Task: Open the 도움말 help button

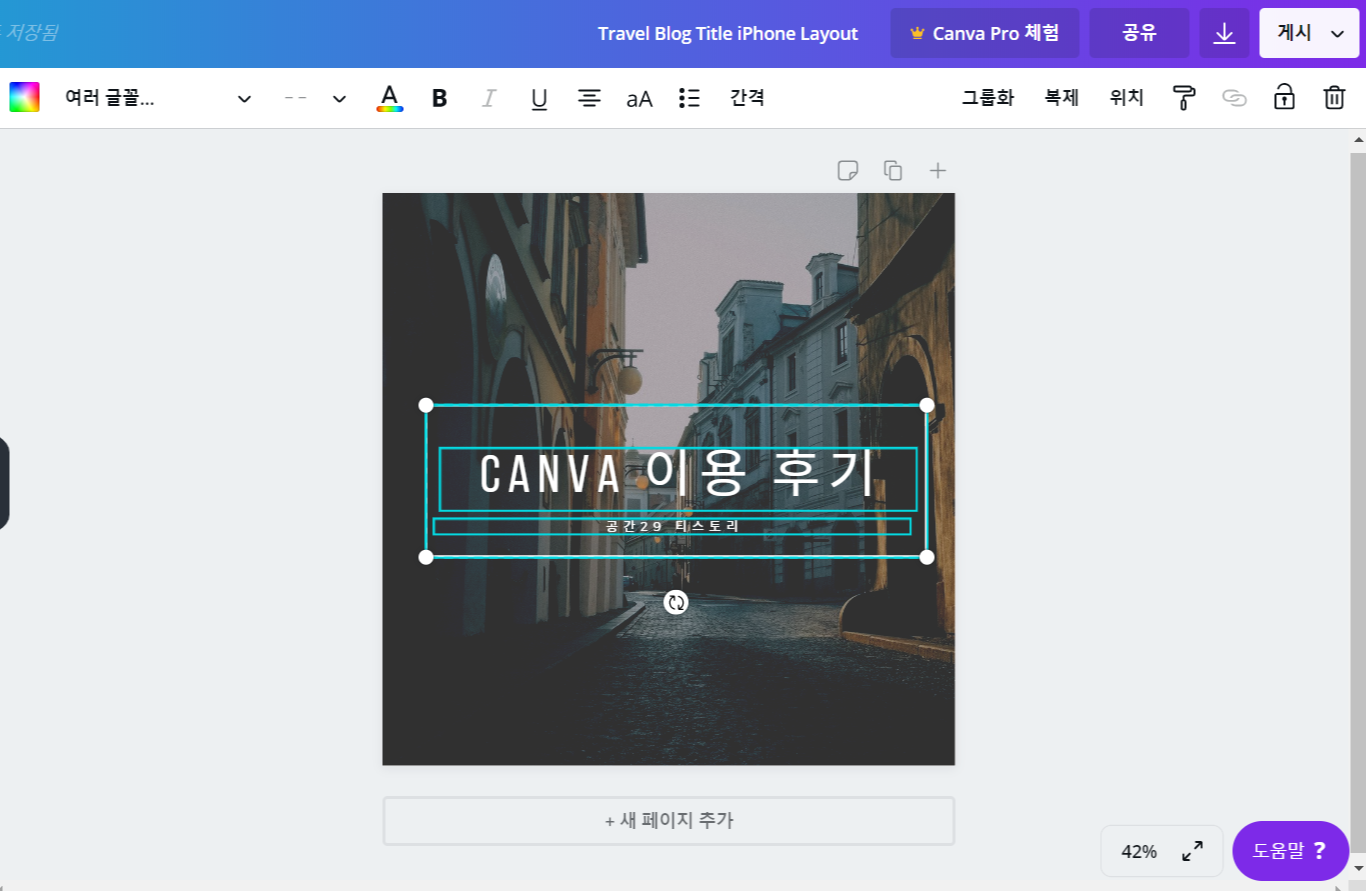Action: (1290, 851)
